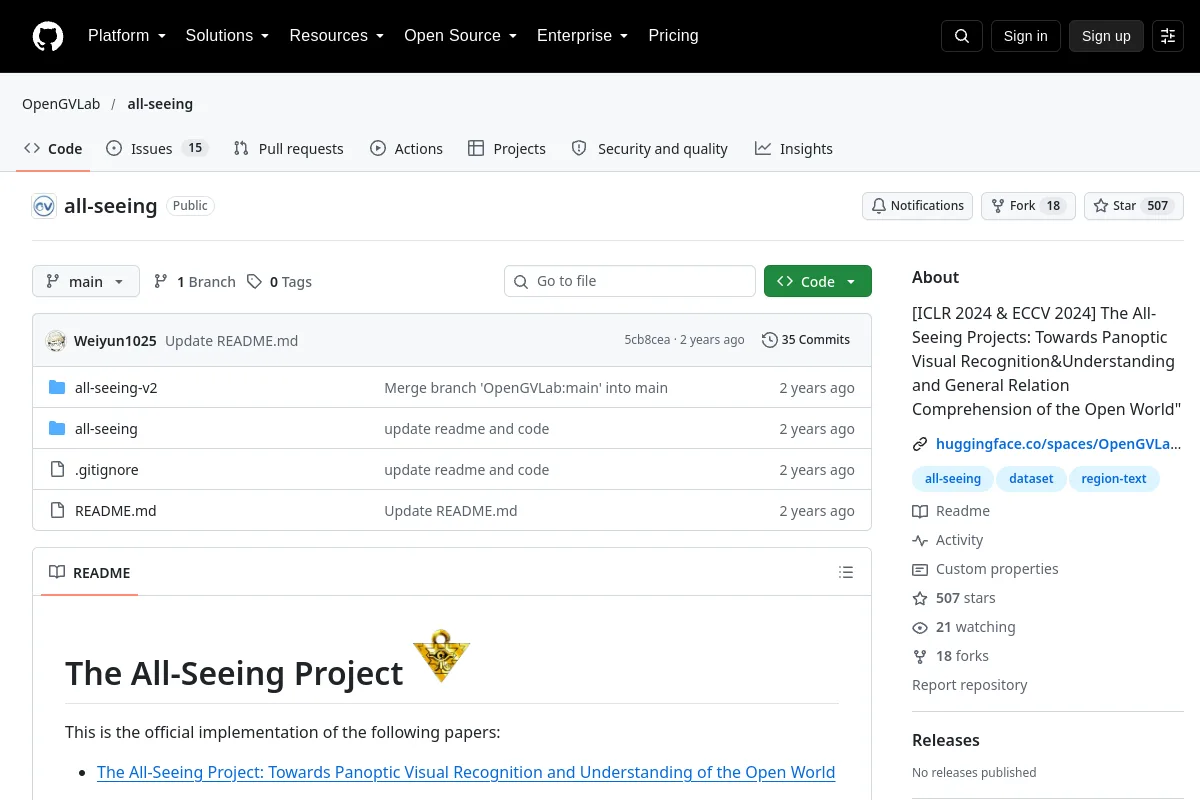Image resolution: width=1200 pixels, height=800 pixels.
Task: Select the book icon next to Readme
Action: 920,511
